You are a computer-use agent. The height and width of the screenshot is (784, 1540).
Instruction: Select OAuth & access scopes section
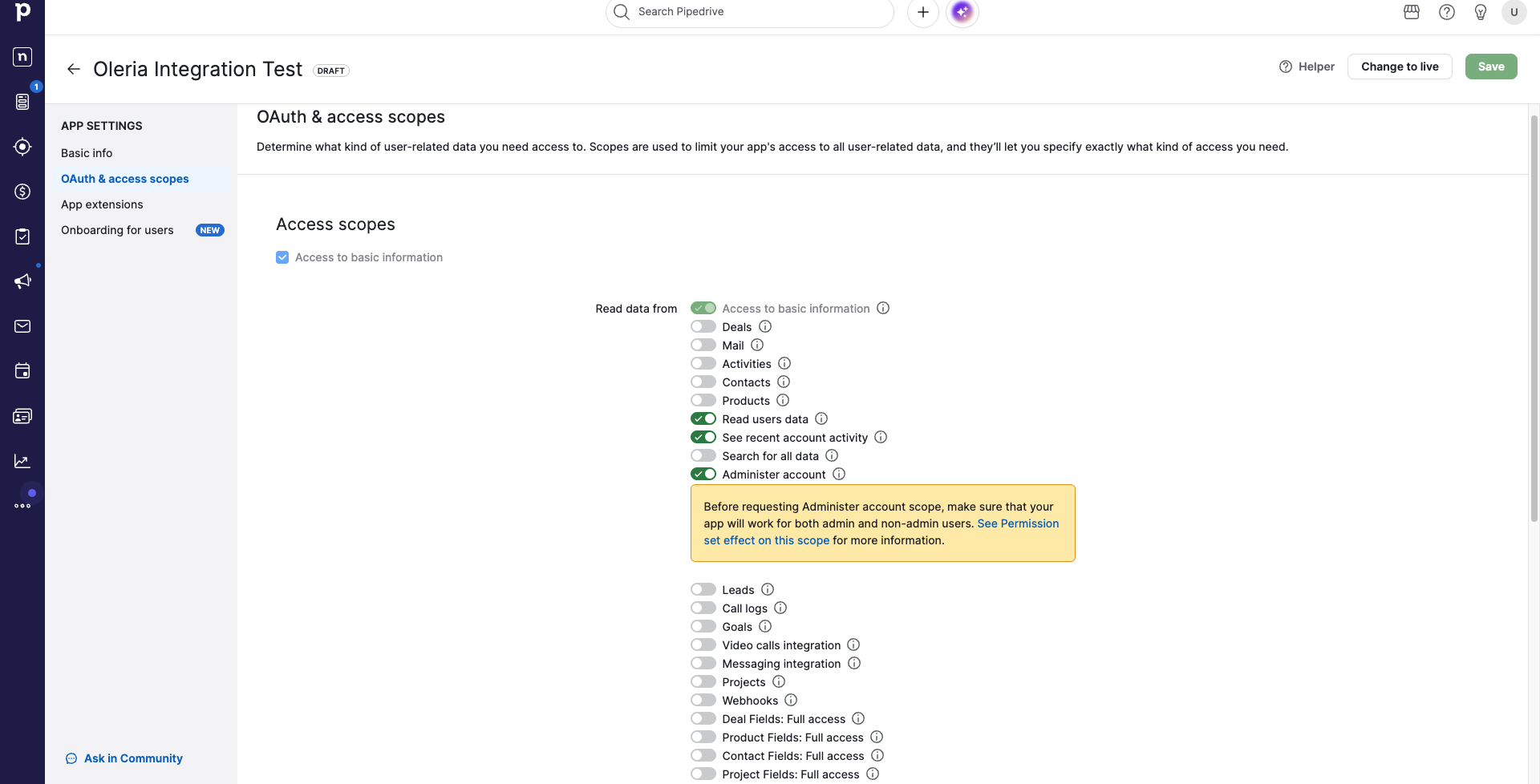[125, 179]
